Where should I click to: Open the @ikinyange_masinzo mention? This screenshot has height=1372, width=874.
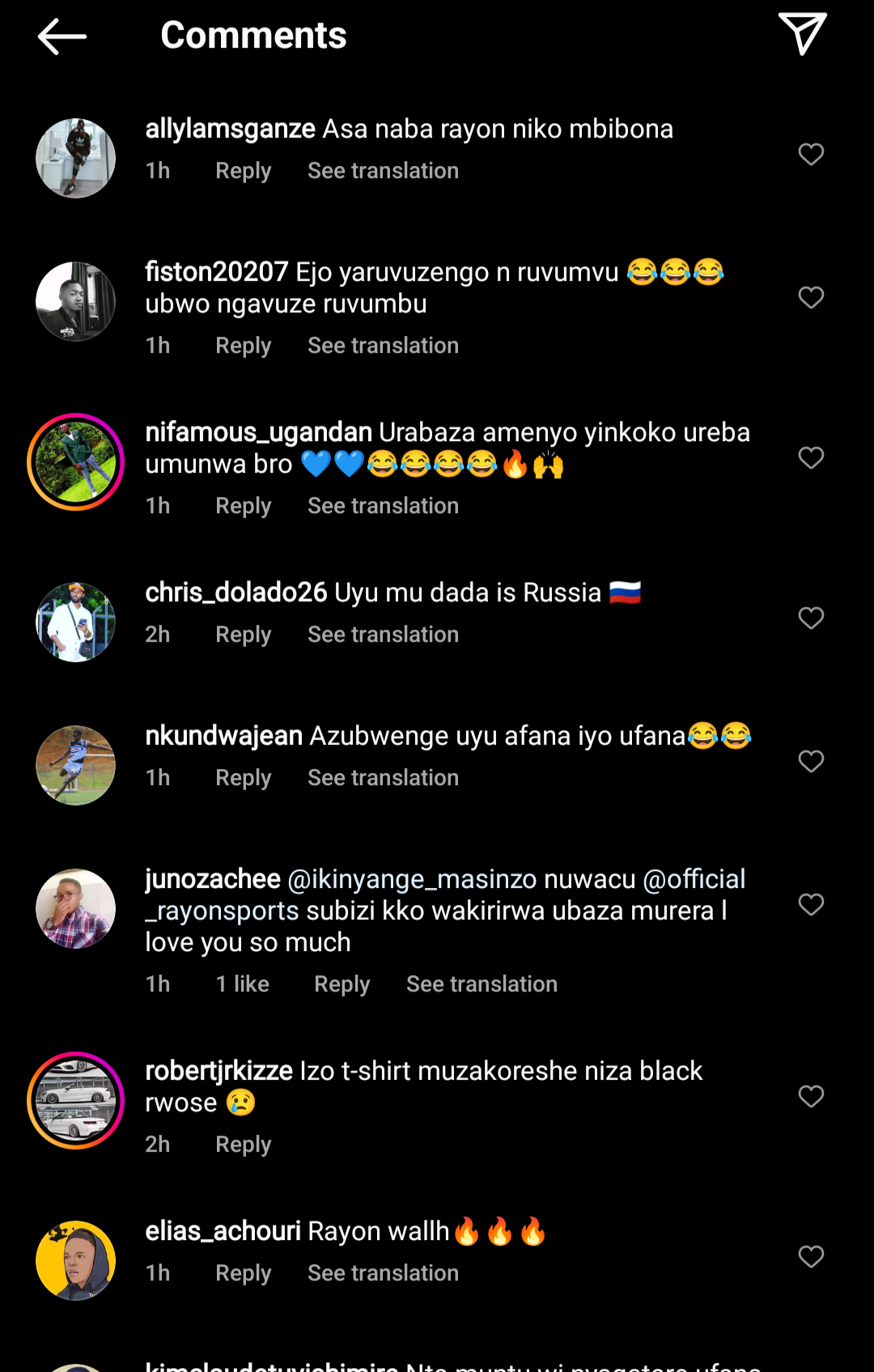pyautogui.click(x=412, y=879)
